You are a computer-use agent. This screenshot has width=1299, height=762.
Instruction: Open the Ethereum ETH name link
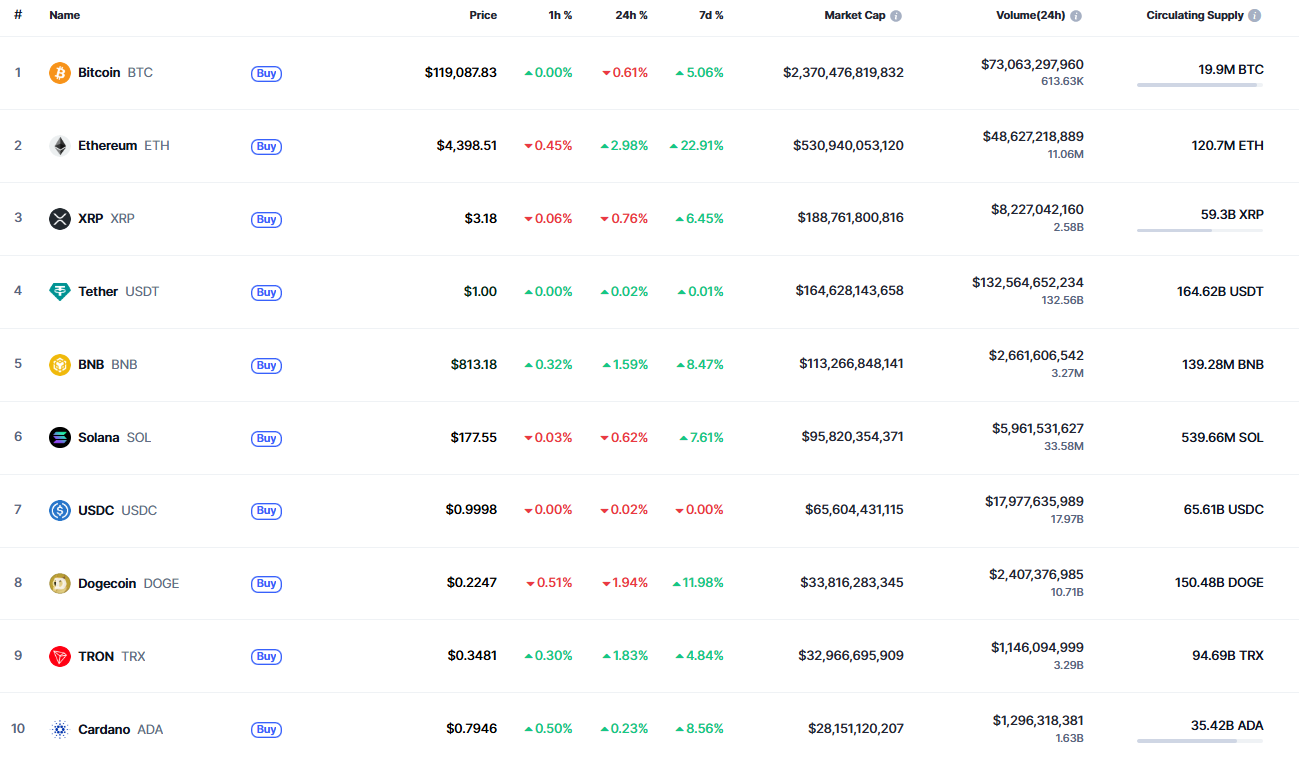click(x=124, y=146)
